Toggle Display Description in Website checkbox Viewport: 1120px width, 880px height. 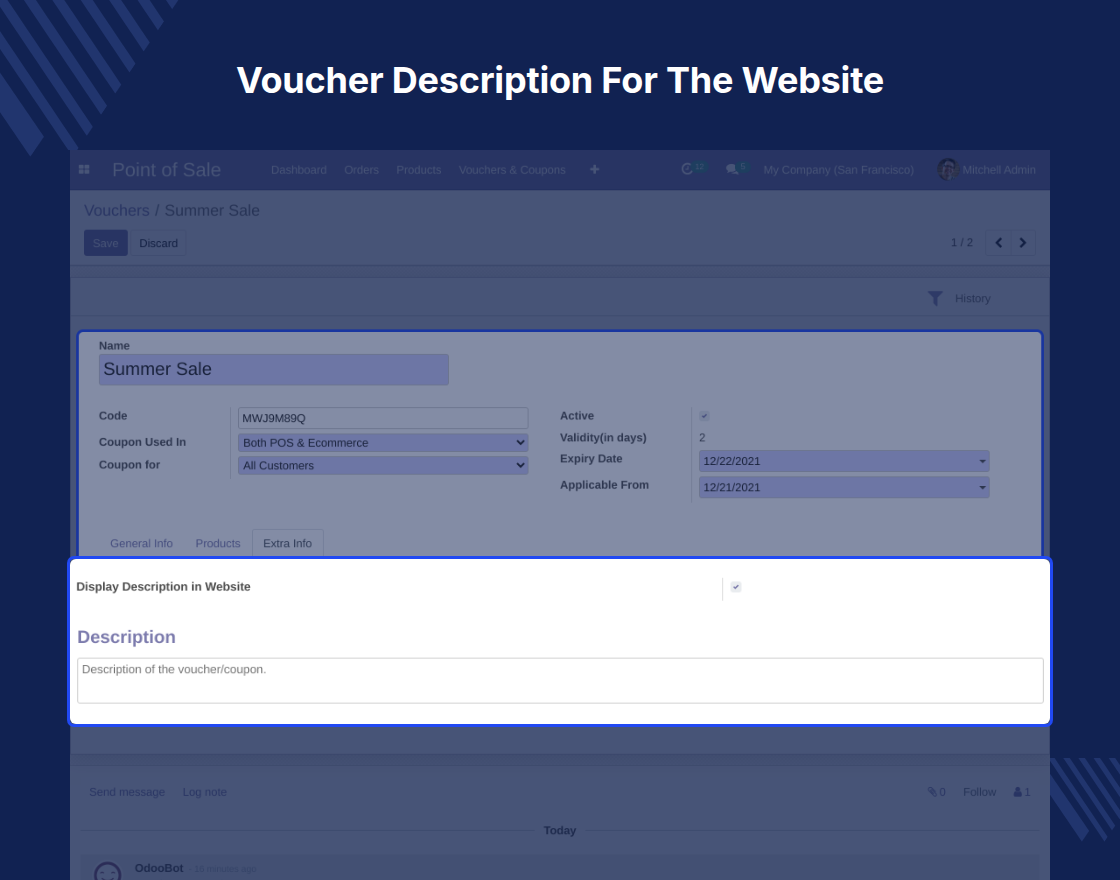coord(736,586)
